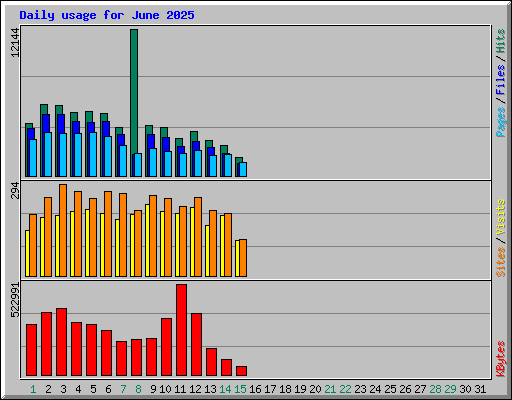Screen dimensions: 512x400
Task: Click day 15 on the x-axis
Action: [240, 389]
